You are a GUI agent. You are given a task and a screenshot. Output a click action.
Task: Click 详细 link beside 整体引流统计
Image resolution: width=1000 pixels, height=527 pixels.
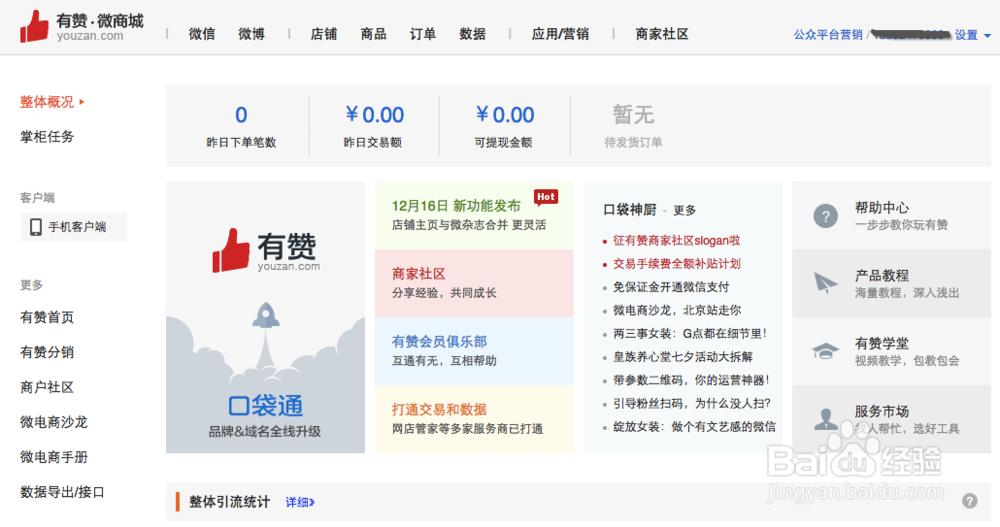pos(300,502)
